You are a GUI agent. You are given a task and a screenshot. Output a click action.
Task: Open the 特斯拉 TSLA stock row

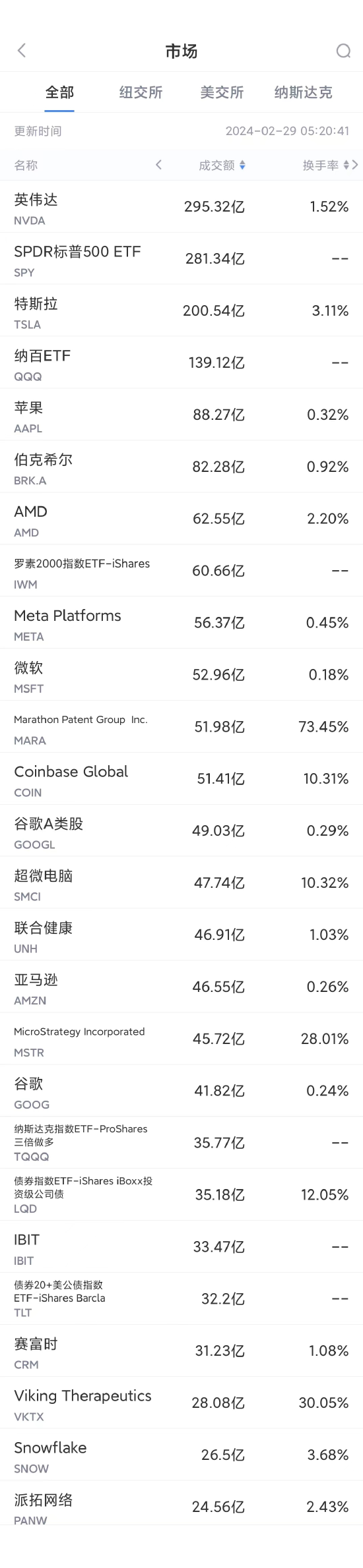181,311
